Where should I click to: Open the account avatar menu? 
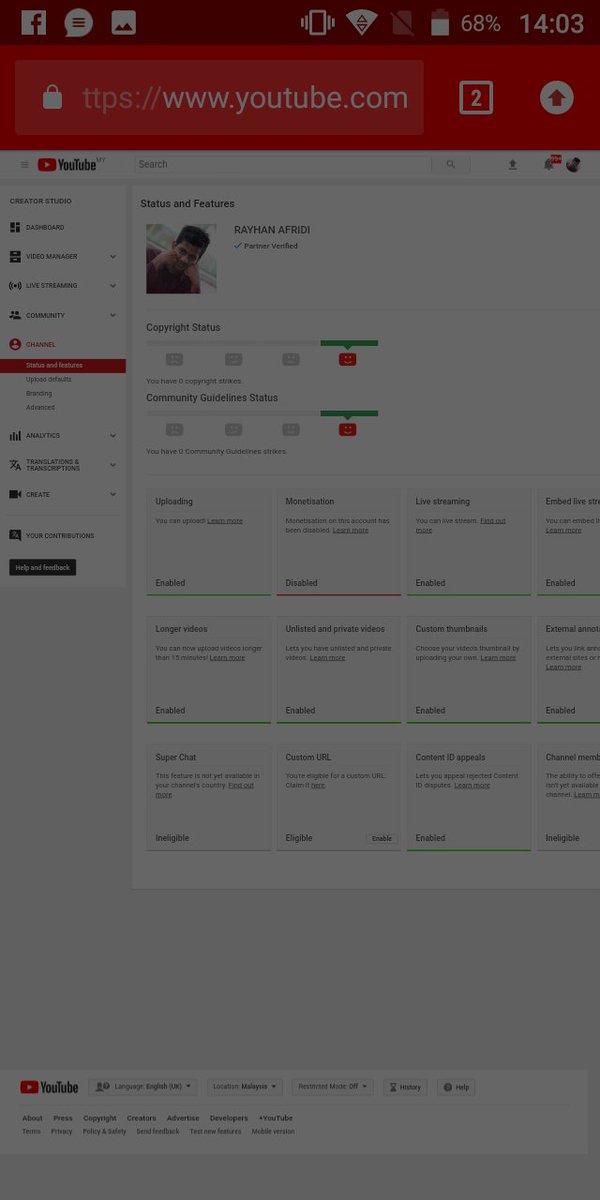pyautogui.click(x=573, y=164)
